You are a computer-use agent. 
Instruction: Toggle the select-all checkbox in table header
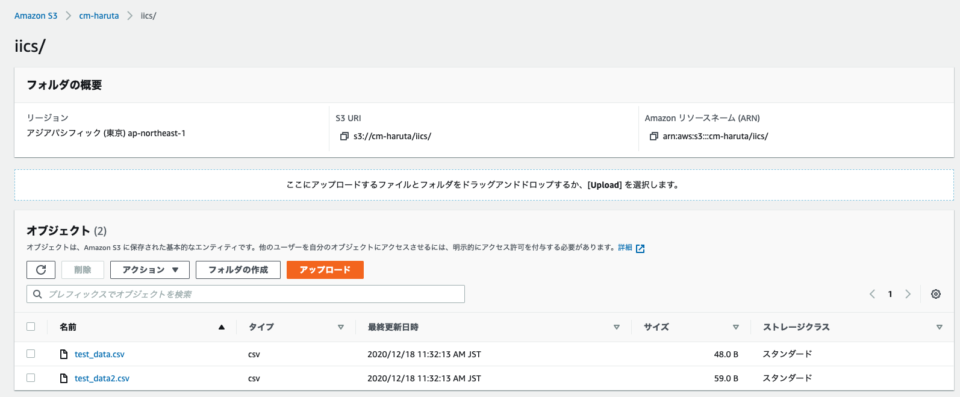coord(31,327)
